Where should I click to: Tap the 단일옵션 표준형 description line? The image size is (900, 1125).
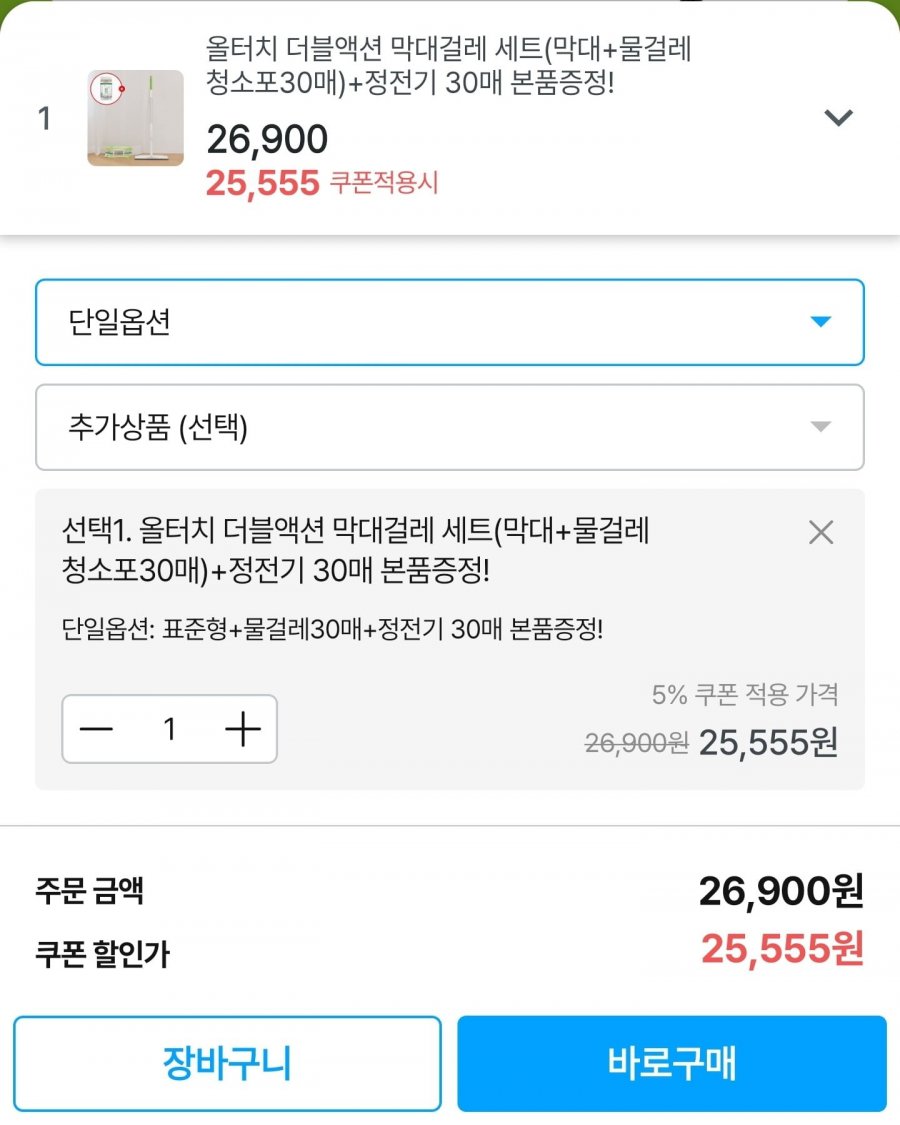pyautogui.click(x=332, y=630)
